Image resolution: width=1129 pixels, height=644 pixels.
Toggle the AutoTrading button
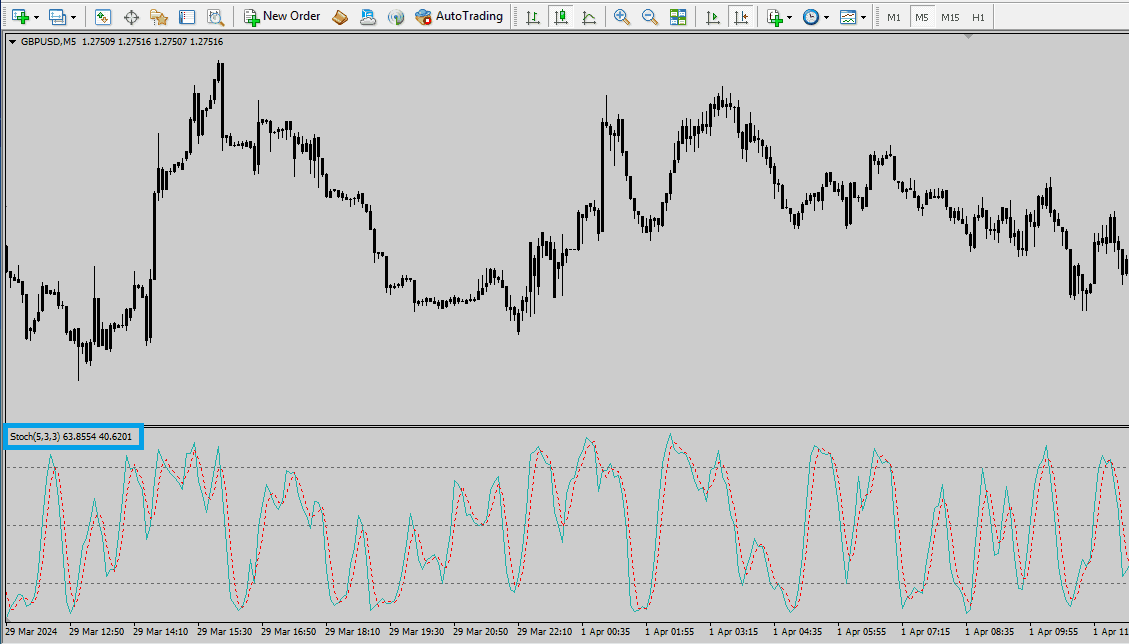pyautogui.click(x=459, y=17)
